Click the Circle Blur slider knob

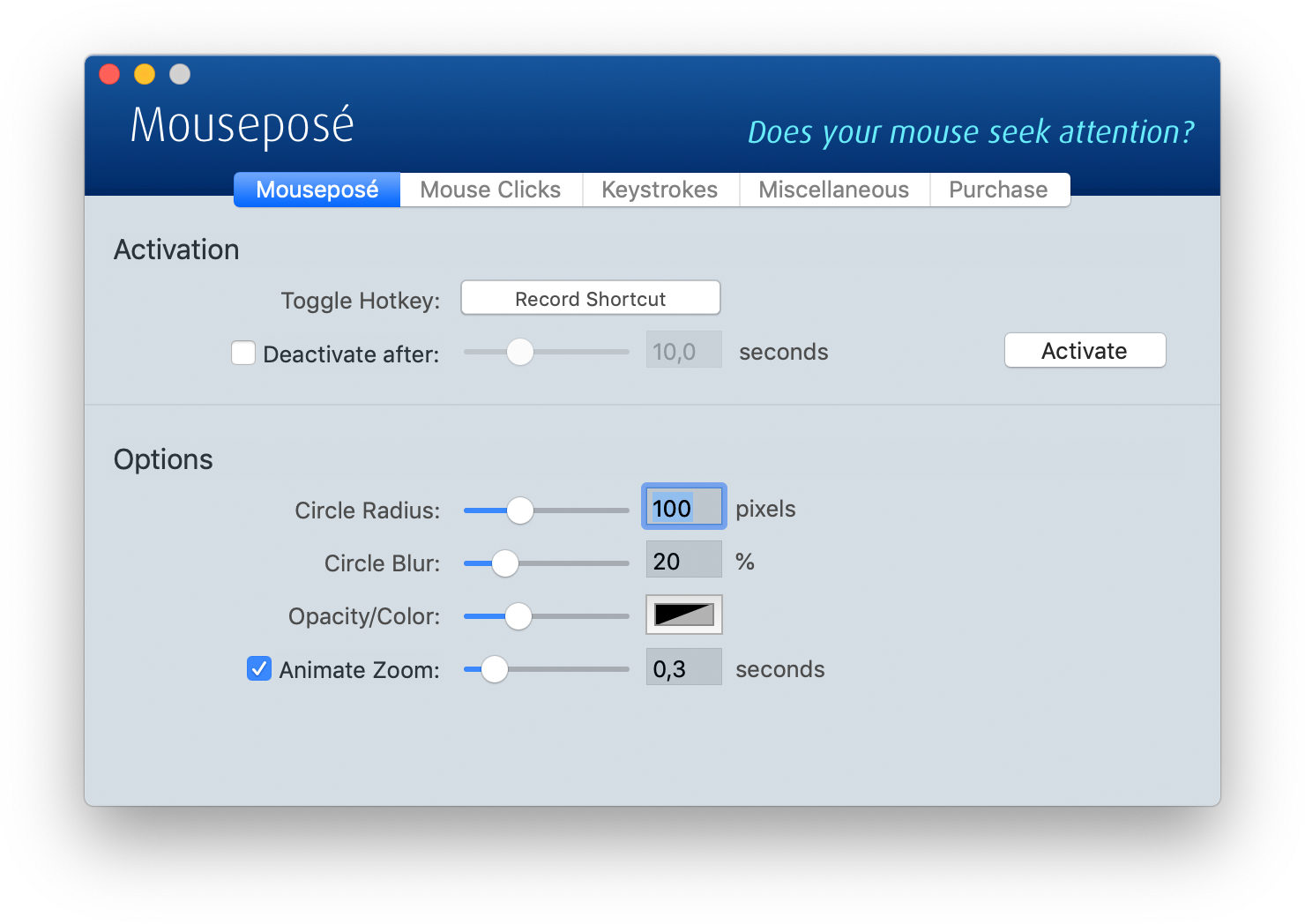click(505, 563)
